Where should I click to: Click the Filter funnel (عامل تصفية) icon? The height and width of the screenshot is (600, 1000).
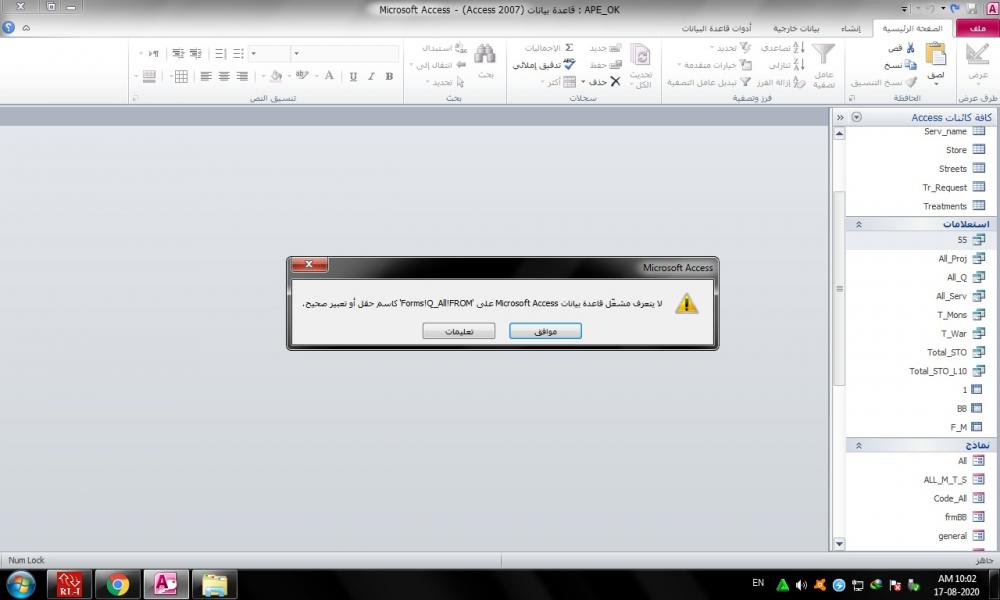coord(823,56)
